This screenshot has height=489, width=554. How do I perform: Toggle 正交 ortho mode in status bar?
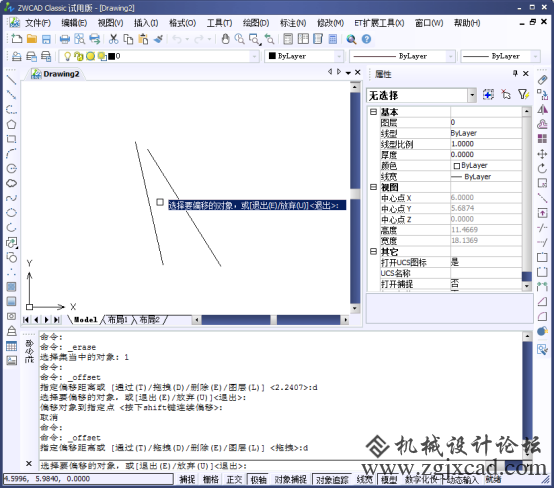234,479
